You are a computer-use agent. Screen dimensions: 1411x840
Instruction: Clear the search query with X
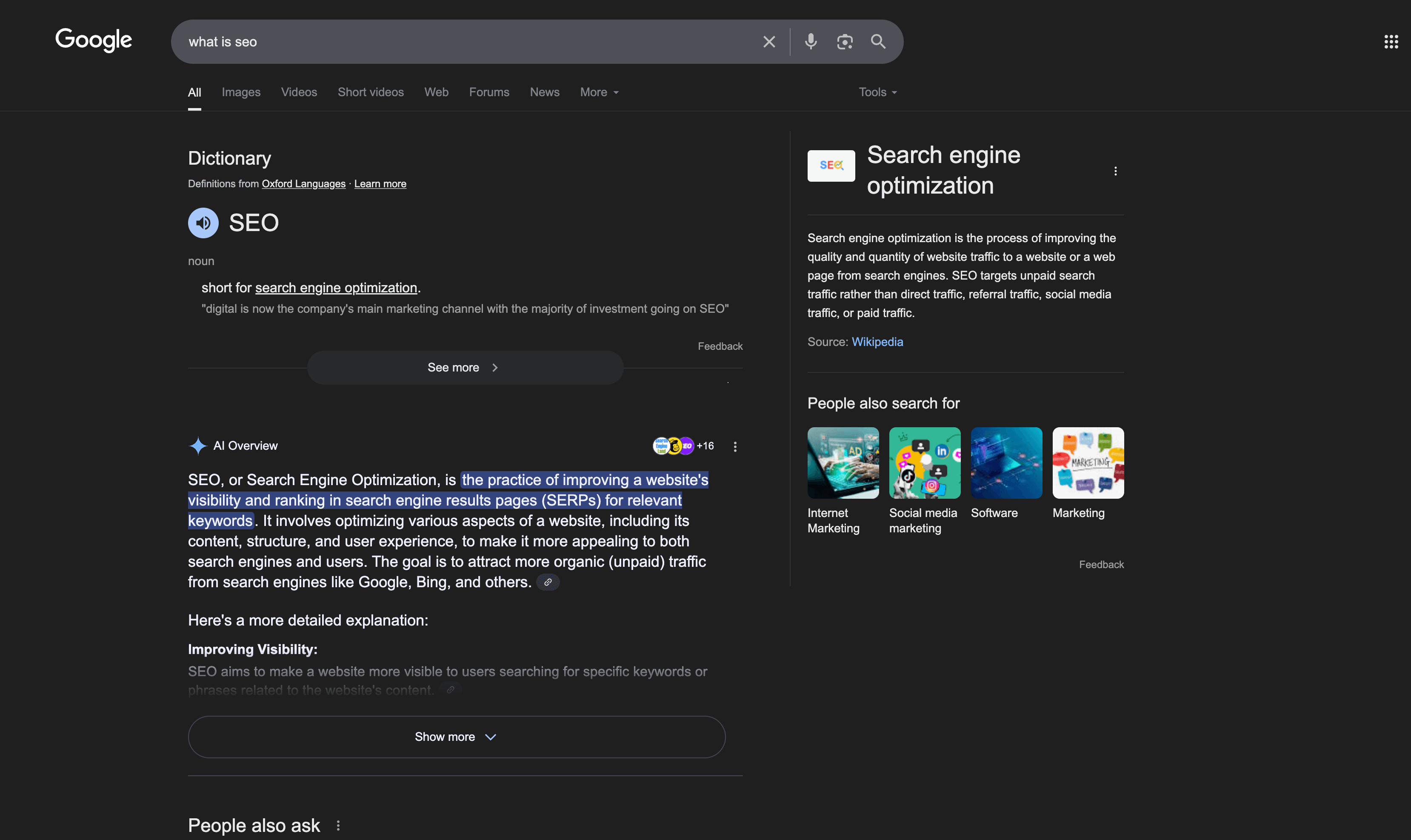[x=768, y=42]
